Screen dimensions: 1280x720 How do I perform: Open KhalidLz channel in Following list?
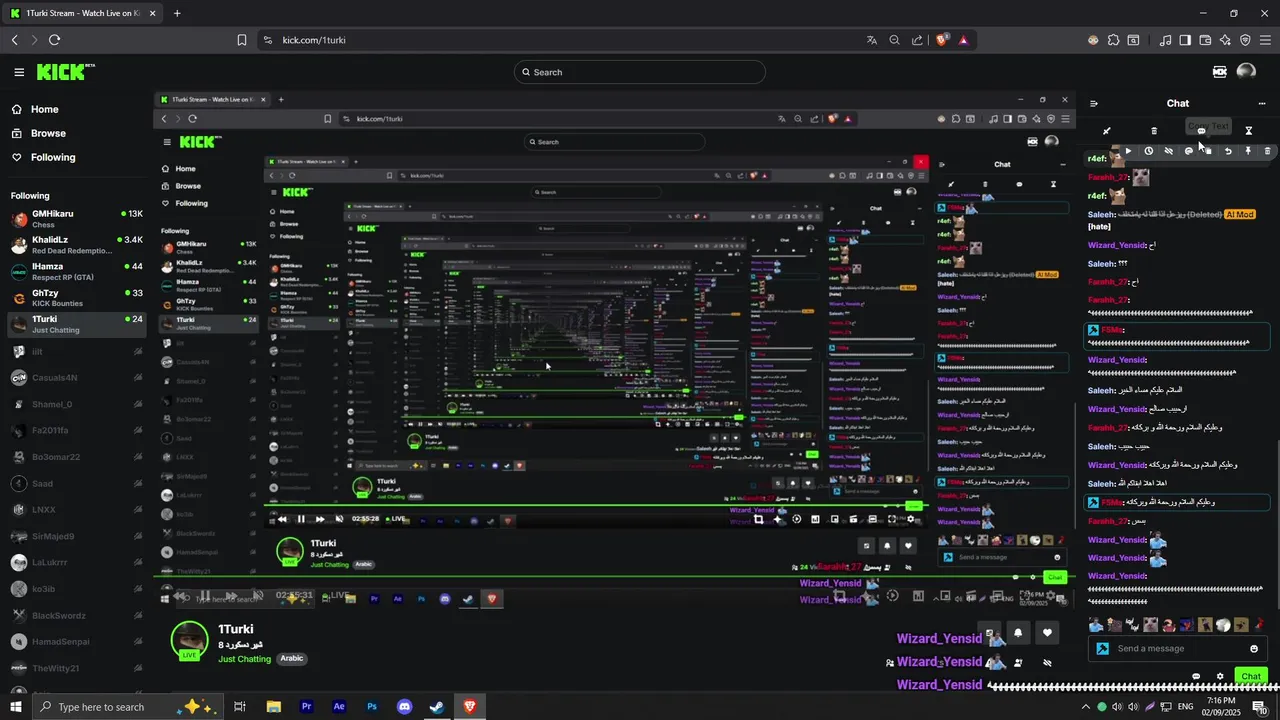[76, 245]
